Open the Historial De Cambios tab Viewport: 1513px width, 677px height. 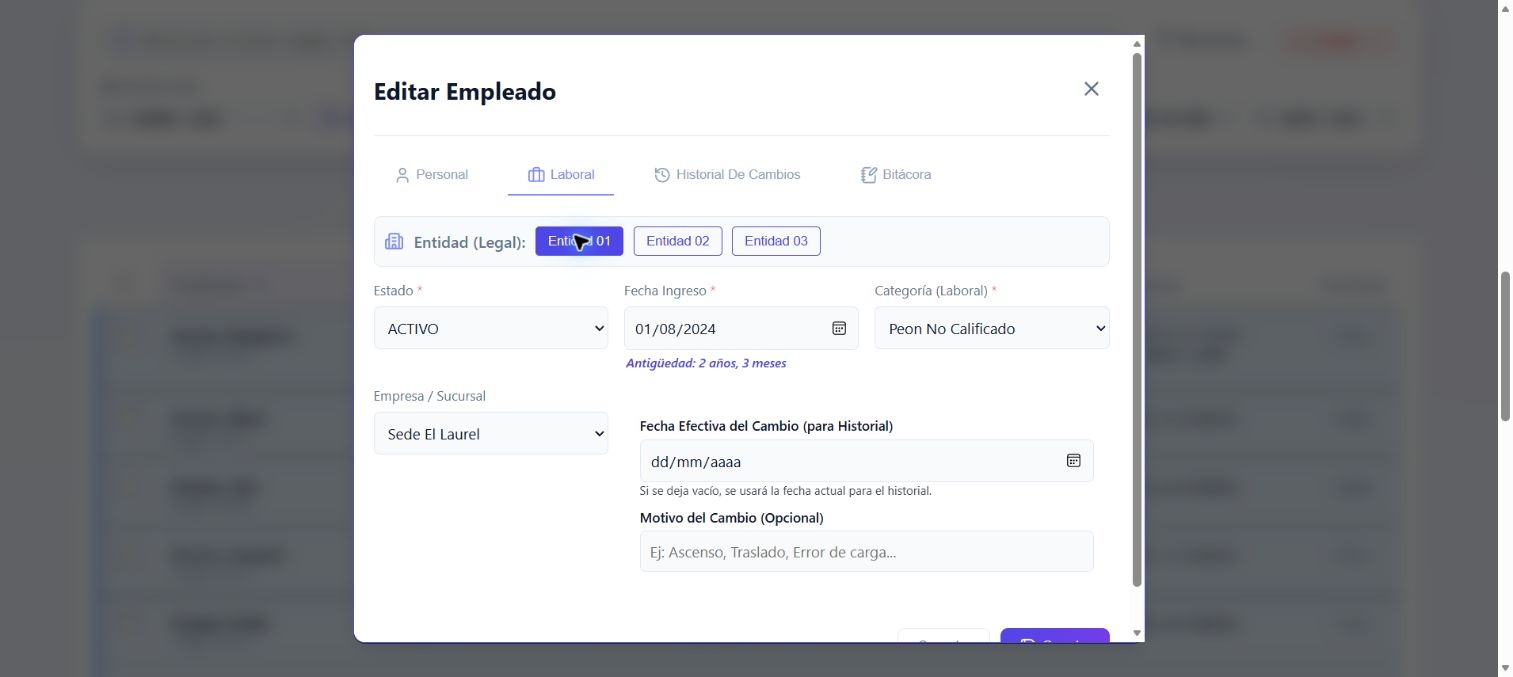tap(728, 175)
